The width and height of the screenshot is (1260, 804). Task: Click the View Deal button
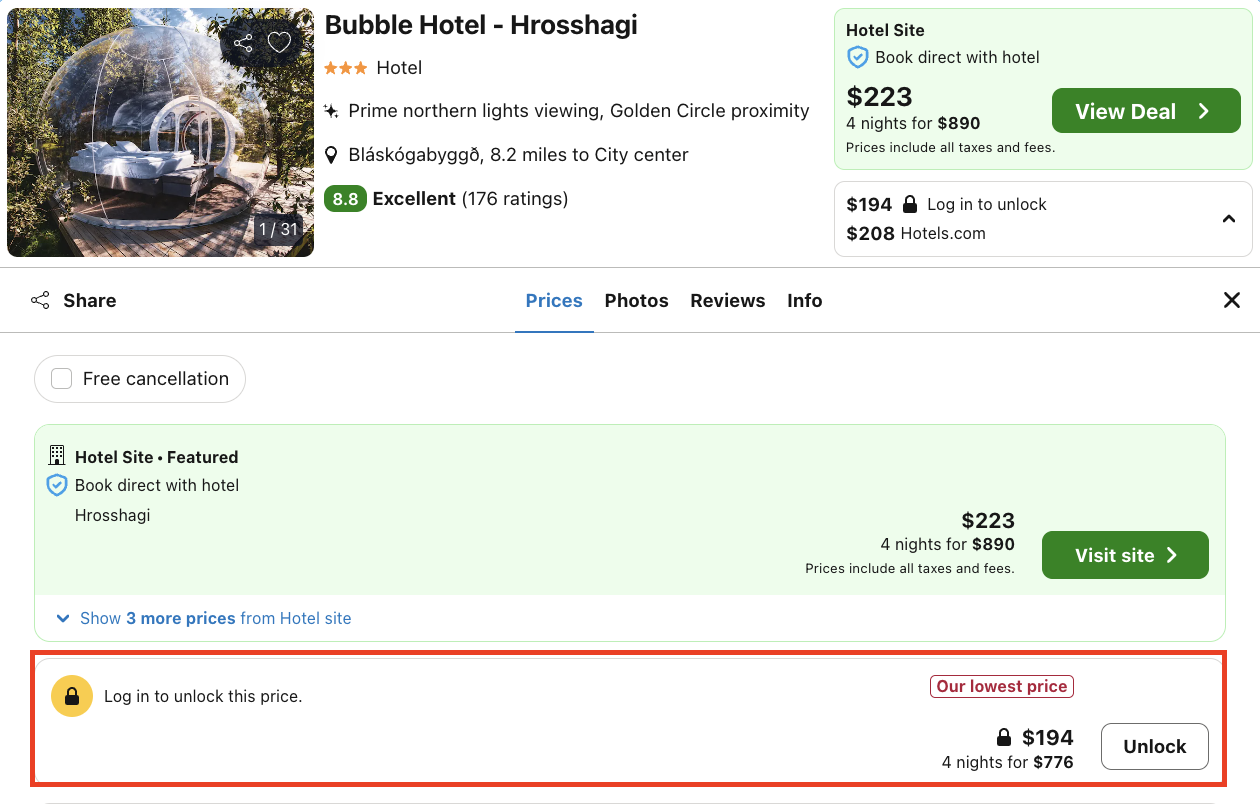[1146, 110]
